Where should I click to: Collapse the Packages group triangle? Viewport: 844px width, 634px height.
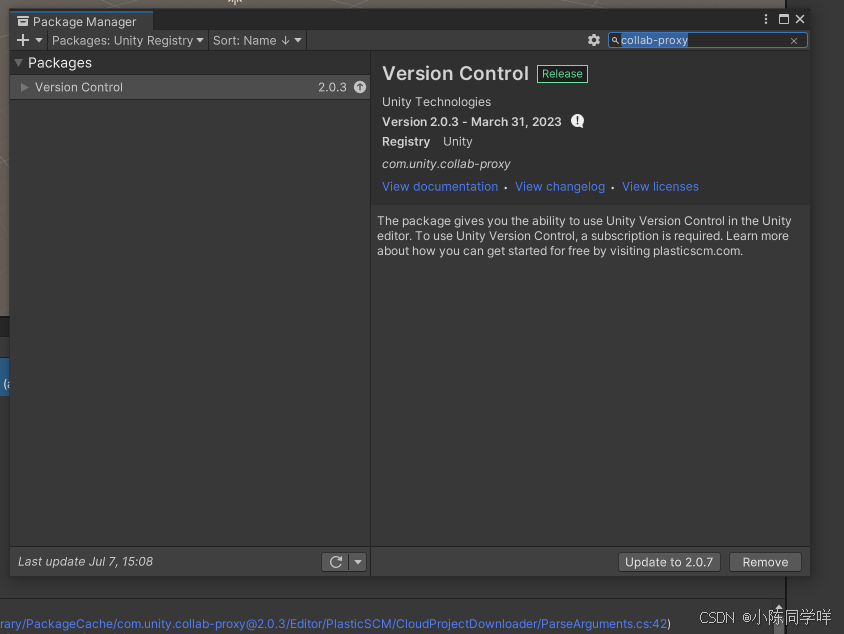point(18,63)
